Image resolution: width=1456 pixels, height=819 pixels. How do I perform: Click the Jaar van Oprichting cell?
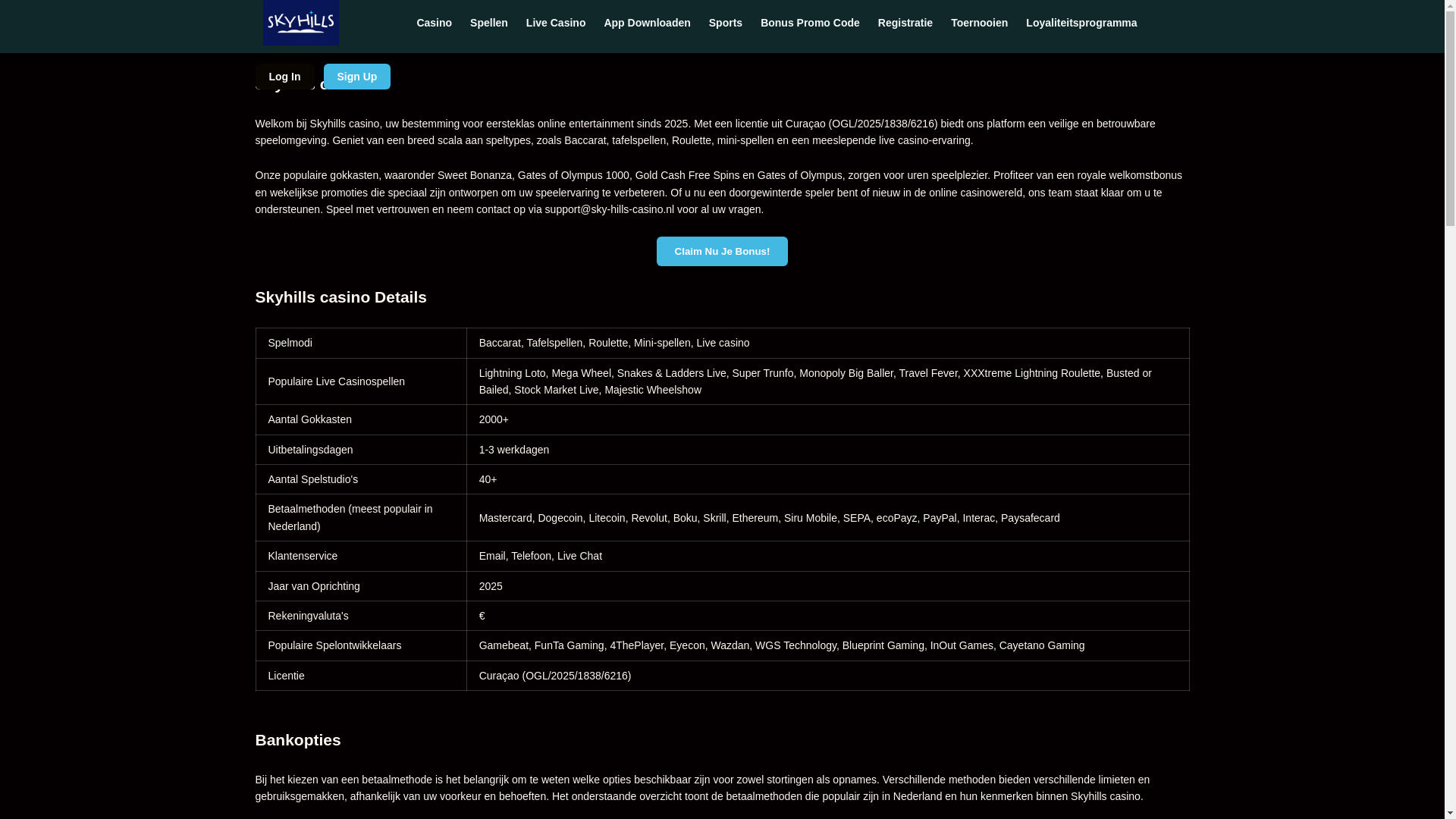click(361, 586)
